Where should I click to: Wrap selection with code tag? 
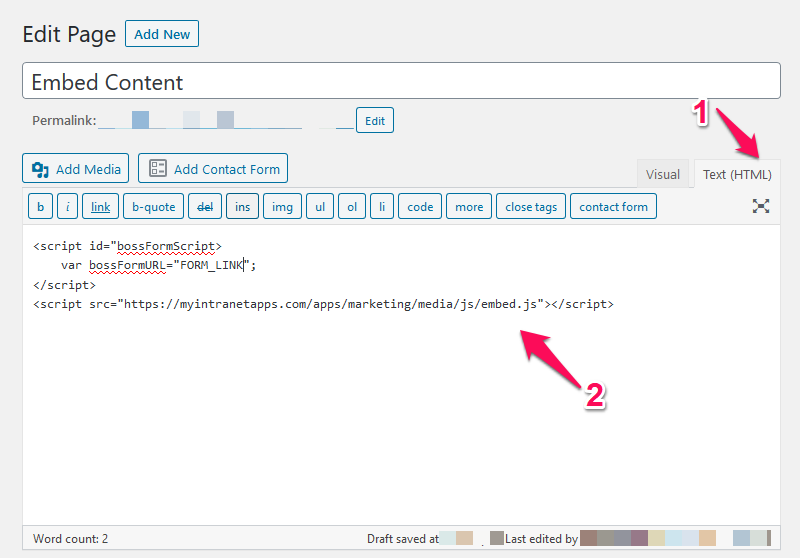pos(420,207)
